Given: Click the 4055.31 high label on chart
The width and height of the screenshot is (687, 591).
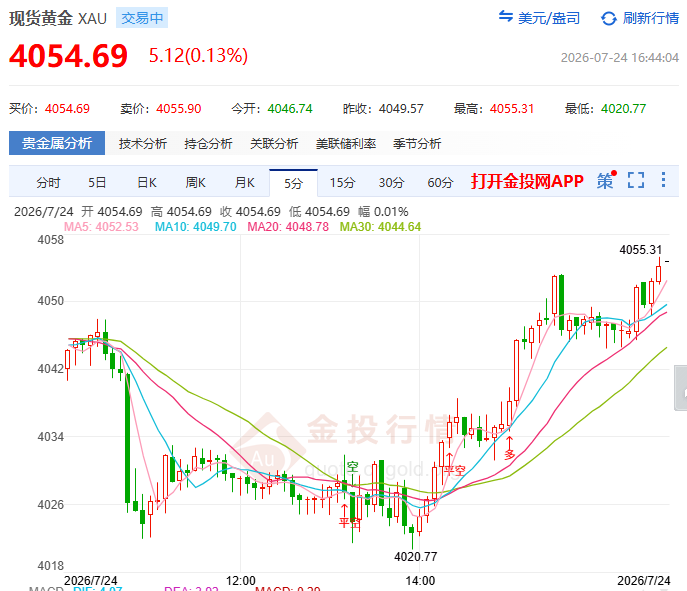Looking at the screenshot, I should click(x=641, y=250).
